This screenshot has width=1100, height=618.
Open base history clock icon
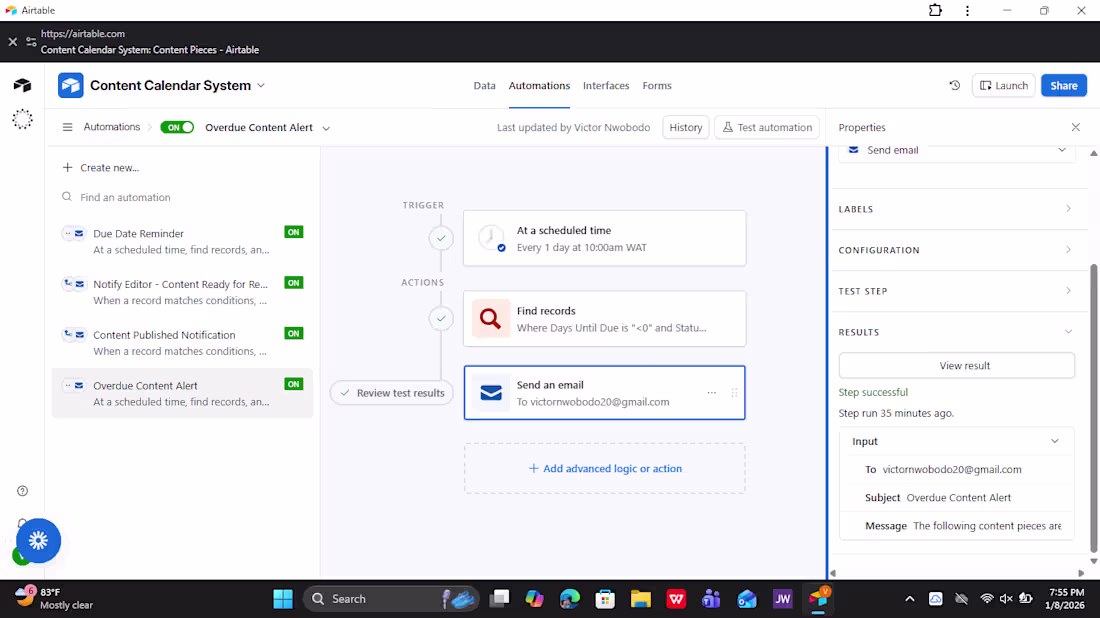(955, 86)
